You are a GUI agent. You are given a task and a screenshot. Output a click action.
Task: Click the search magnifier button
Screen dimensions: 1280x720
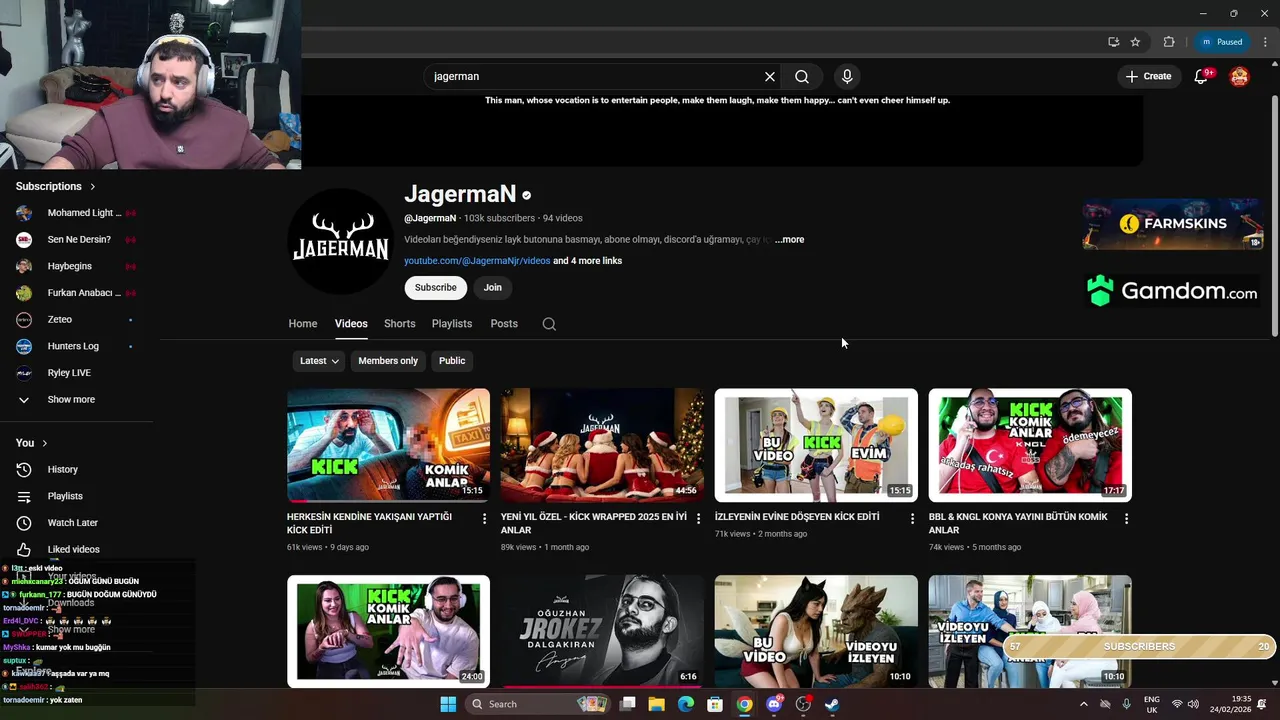click(x=802, y=76)
